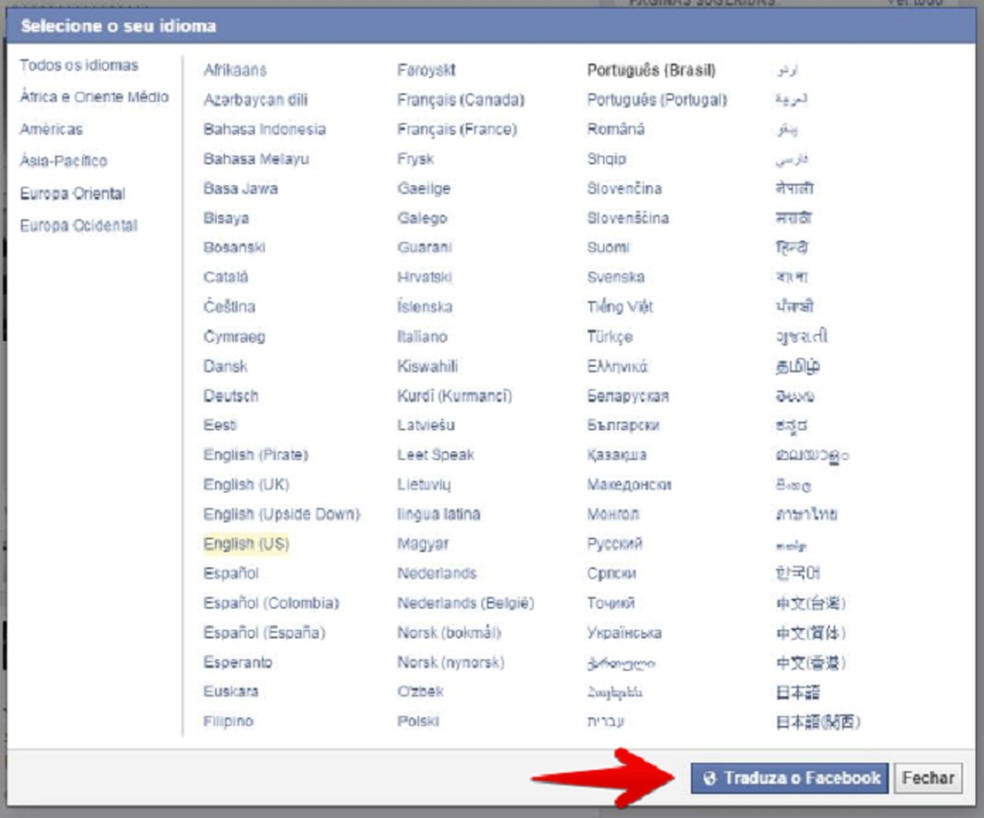Choose Kiswahili language
Screen dimensions: 984x818
[x=427, y=367]
